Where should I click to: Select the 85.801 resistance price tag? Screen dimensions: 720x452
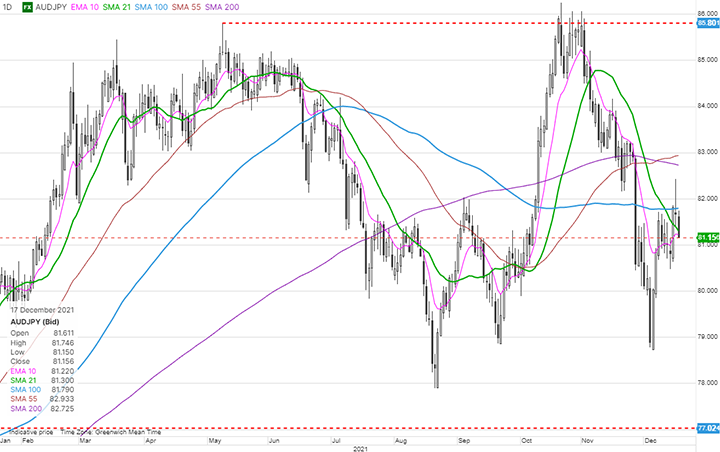(708, 23)
